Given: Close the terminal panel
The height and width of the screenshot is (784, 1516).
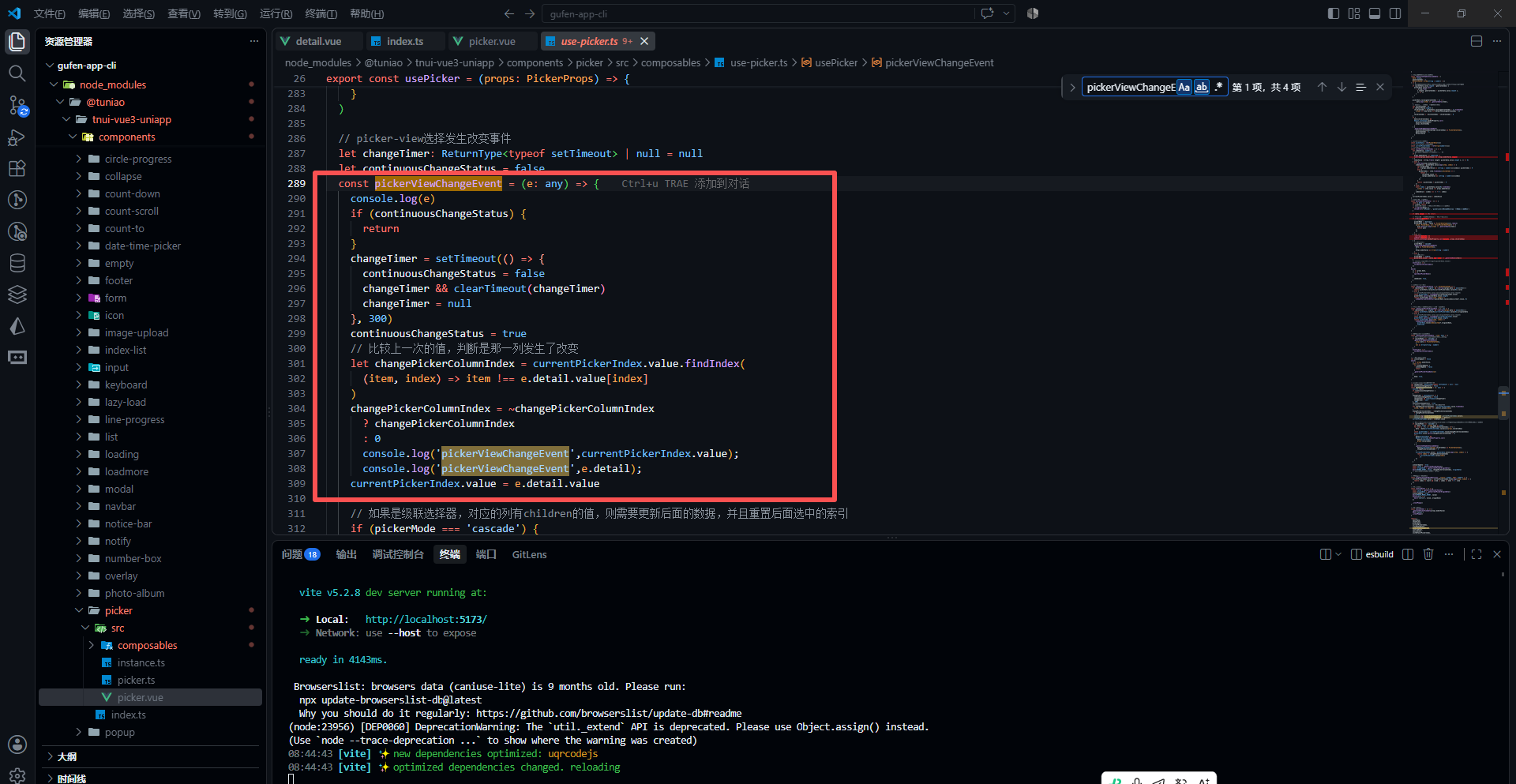Looking at the screenshot, I should (1497, 554).
